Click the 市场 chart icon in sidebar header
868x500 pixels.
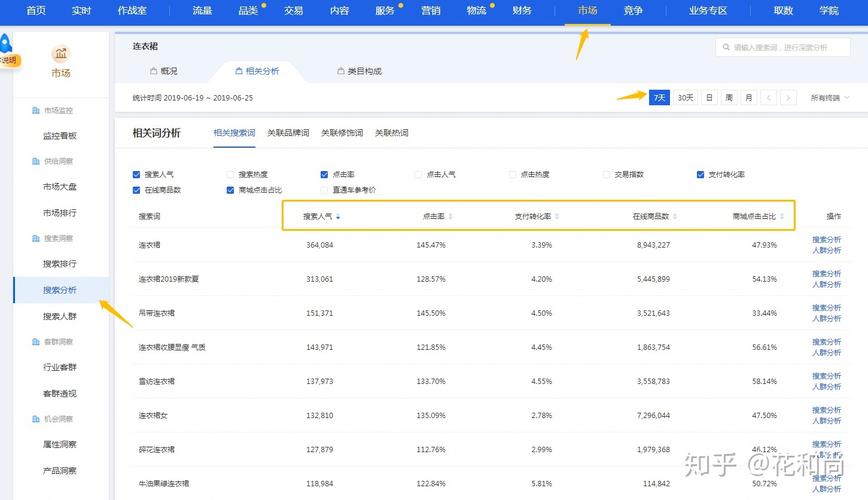61,54
